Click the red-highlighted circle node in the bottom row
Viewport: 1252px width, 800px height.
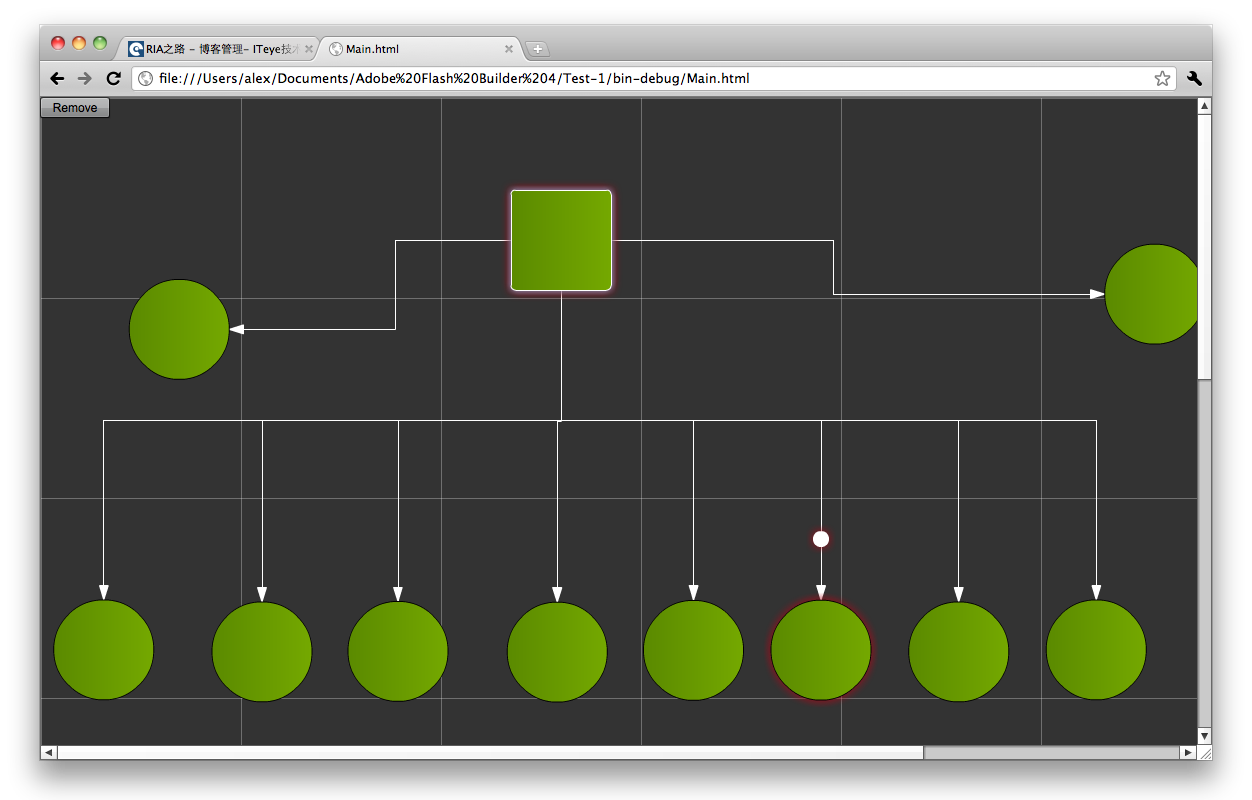coord(821,650)
